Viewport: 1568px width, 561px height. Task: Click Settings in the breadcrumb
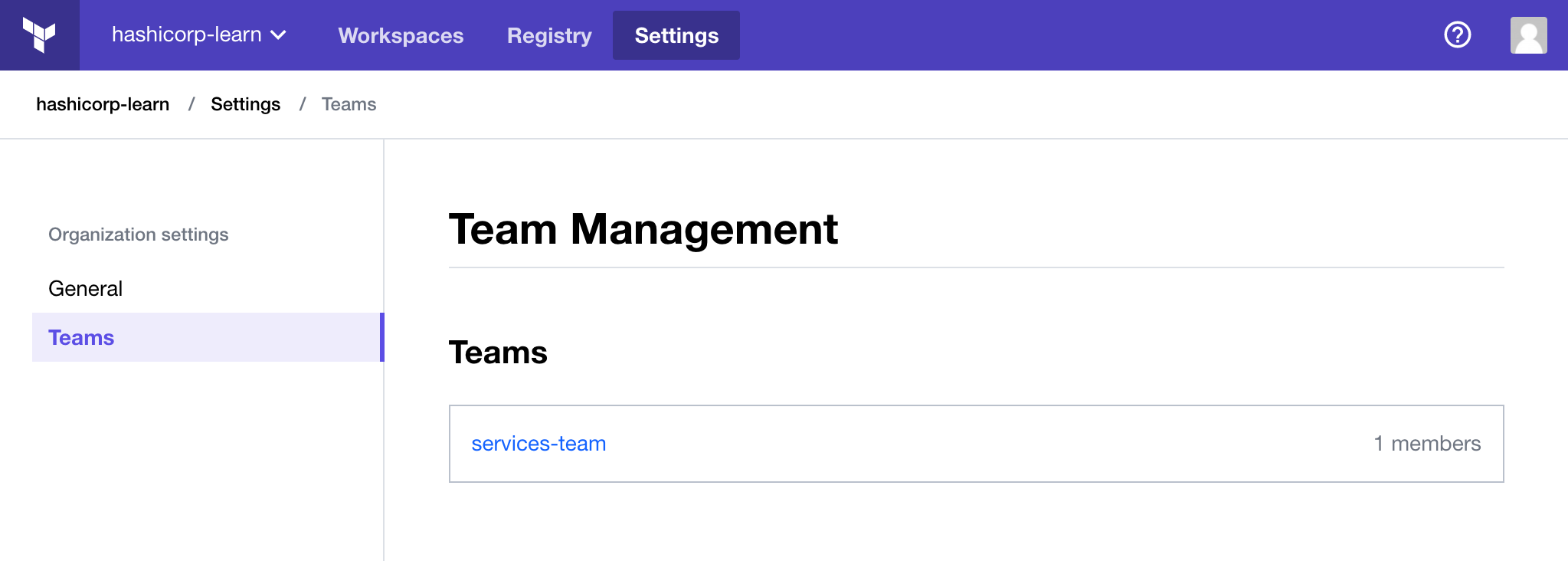245,104
